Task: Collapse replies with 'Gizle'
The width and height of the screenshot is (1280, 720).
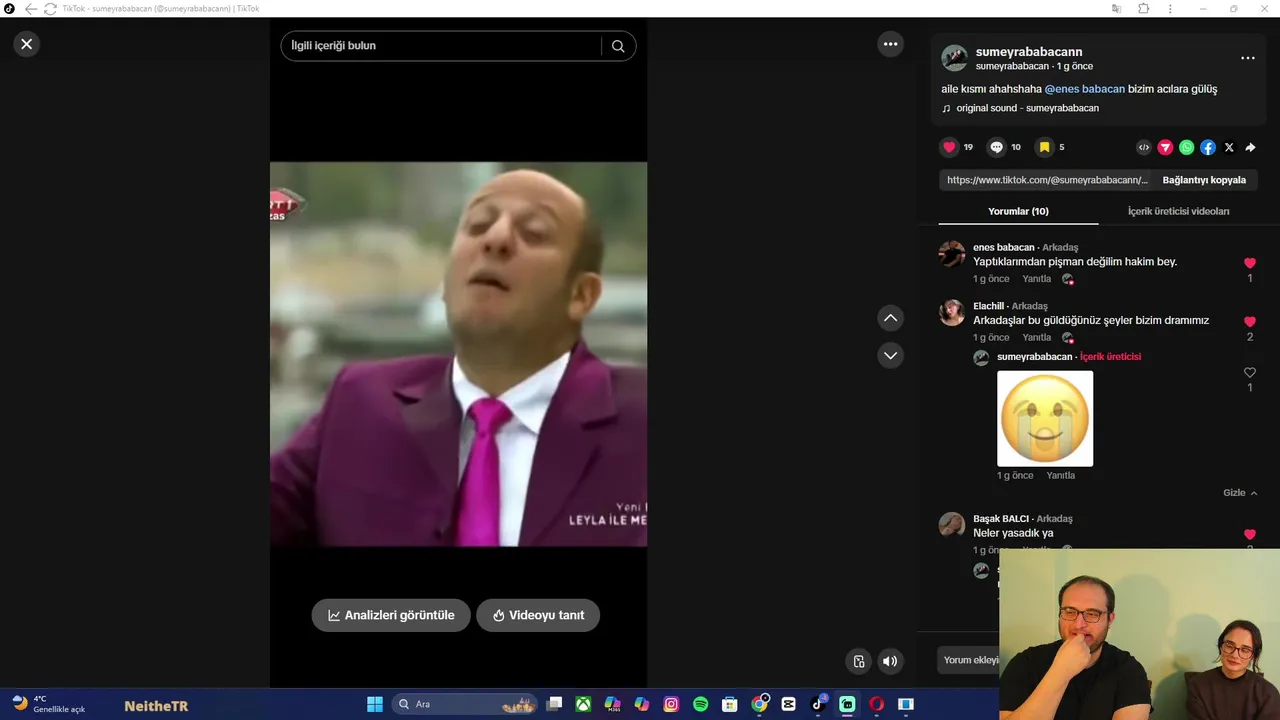Action: pos(1240,493)
